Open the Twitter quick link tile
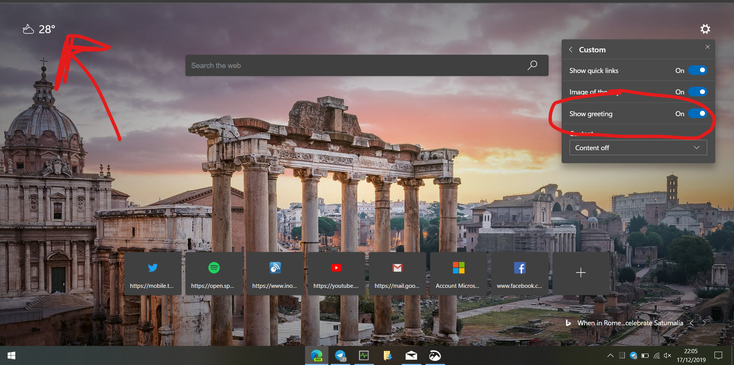The height and width of the screenshot is (365, 734). pos(153,274)
